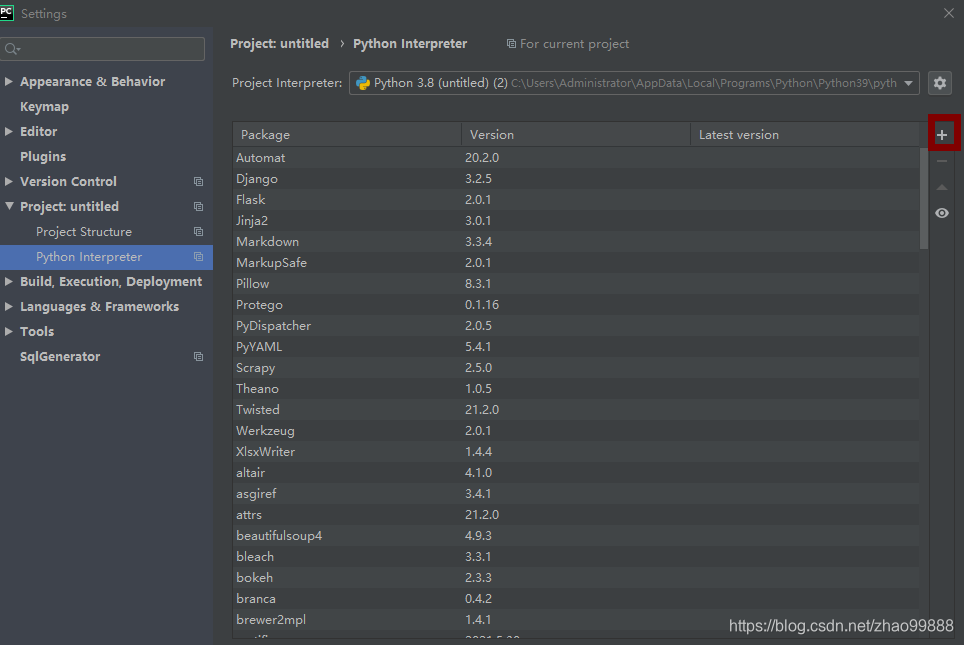
Task: Click project-level icon beside Project Structure
Action: 198,232
